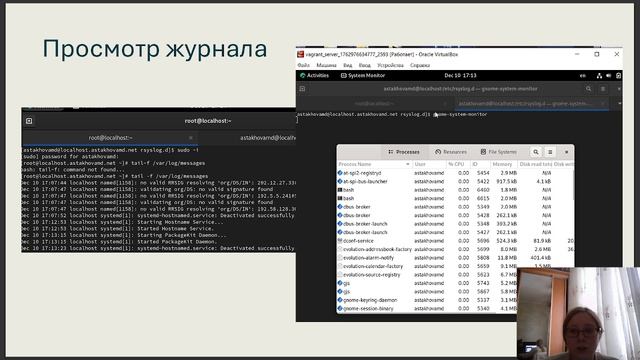The width and height of the screenshot is (640, 360).
Task: Click the dconf-service process icon
Action: click(x=340, y=241)
